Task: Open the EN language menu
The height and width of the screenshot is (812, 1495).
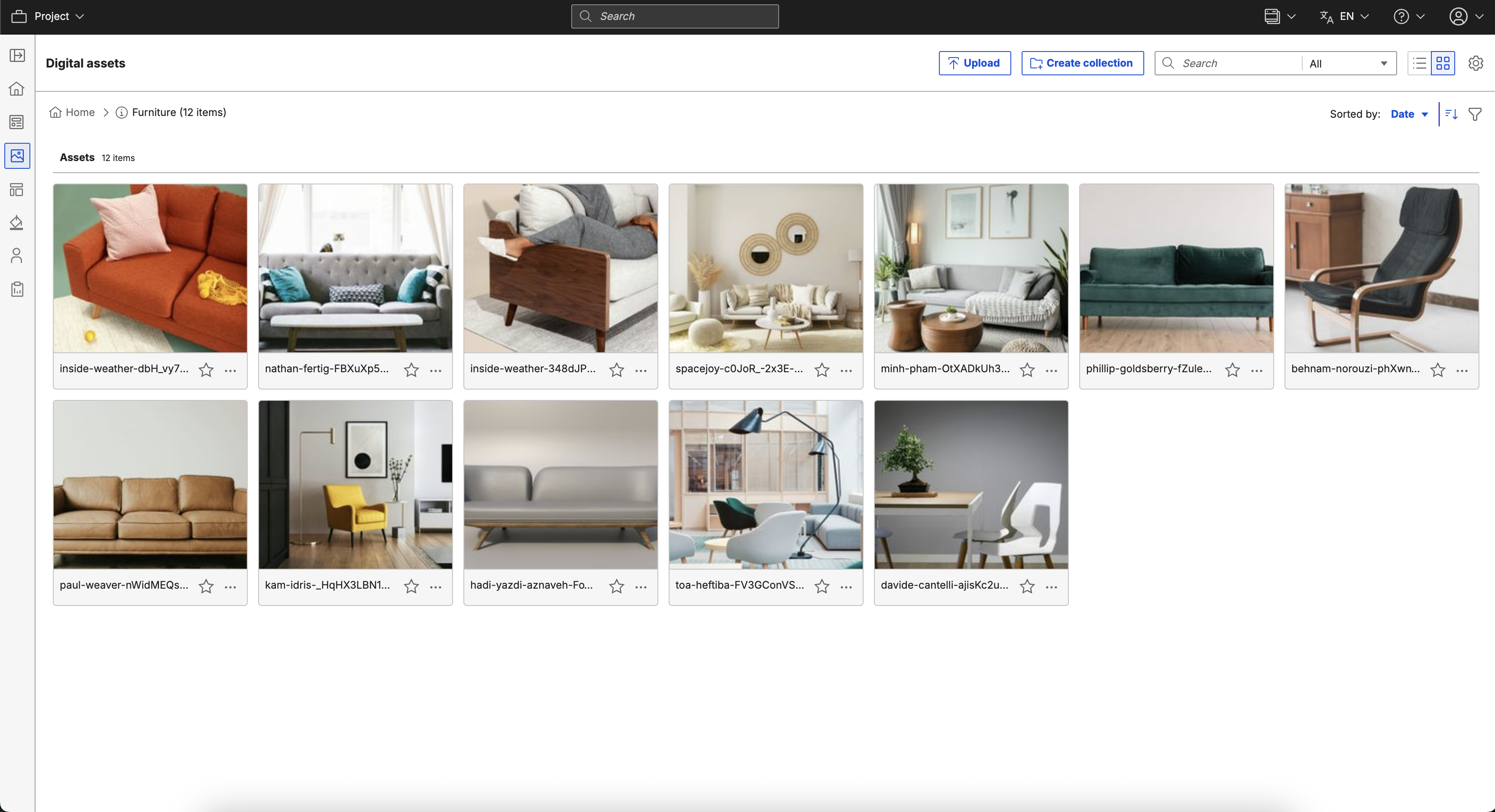Action: coord(1344,16)
